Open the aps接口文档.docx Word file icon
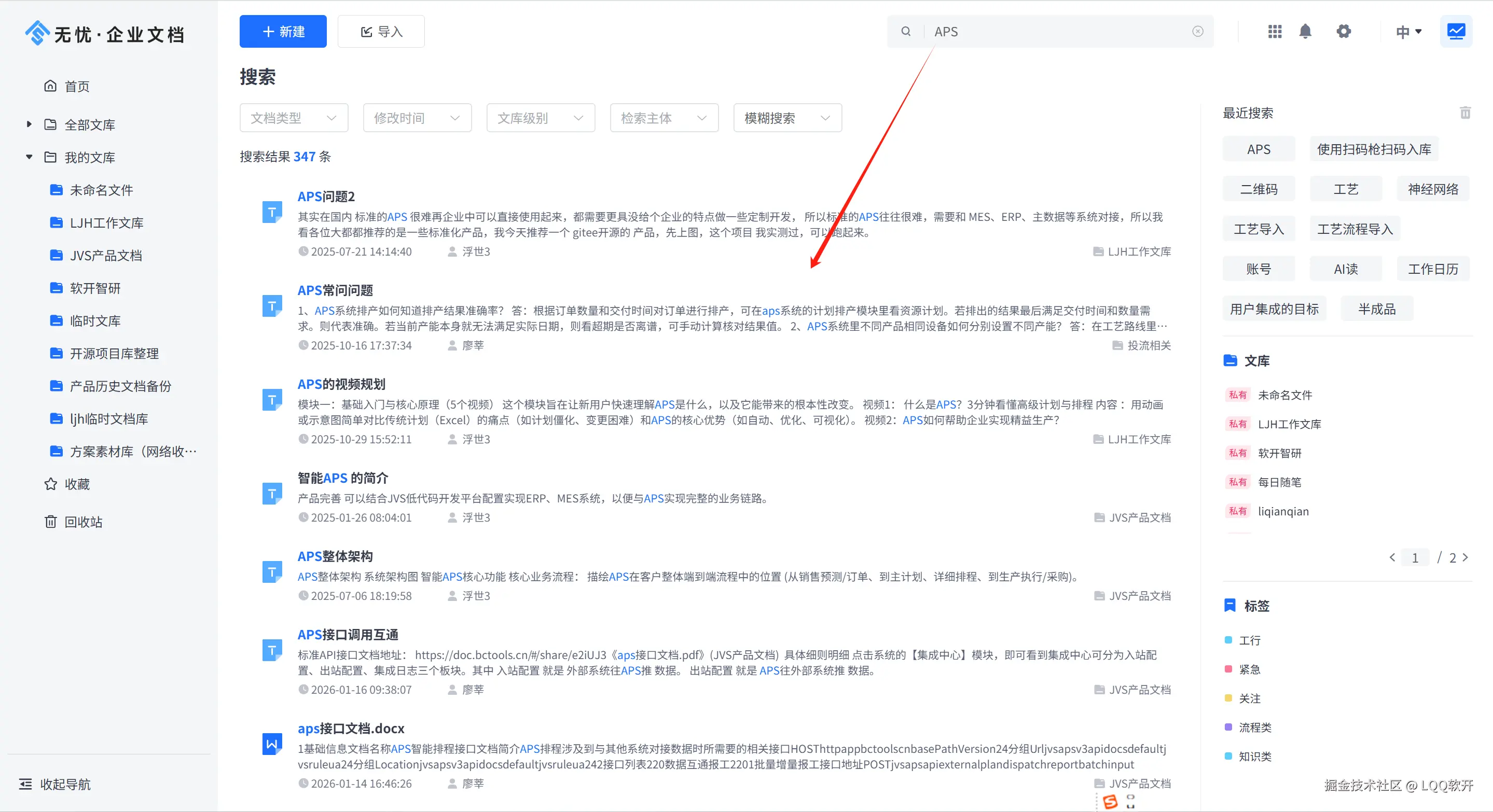This screenshot has width=1493, height=812. point(272,744)
